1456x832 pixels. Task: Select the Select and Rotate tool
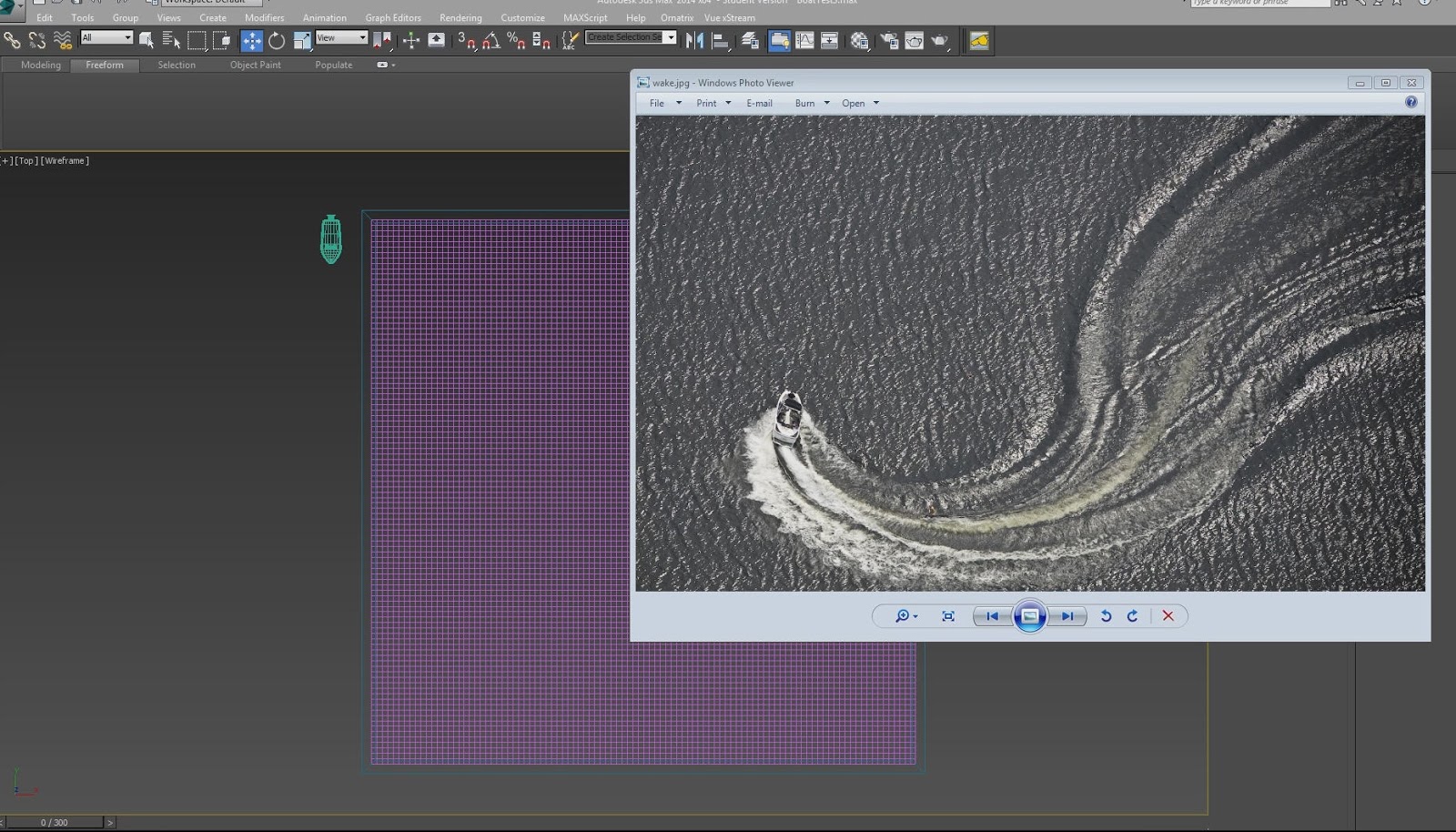pos(277,40)
